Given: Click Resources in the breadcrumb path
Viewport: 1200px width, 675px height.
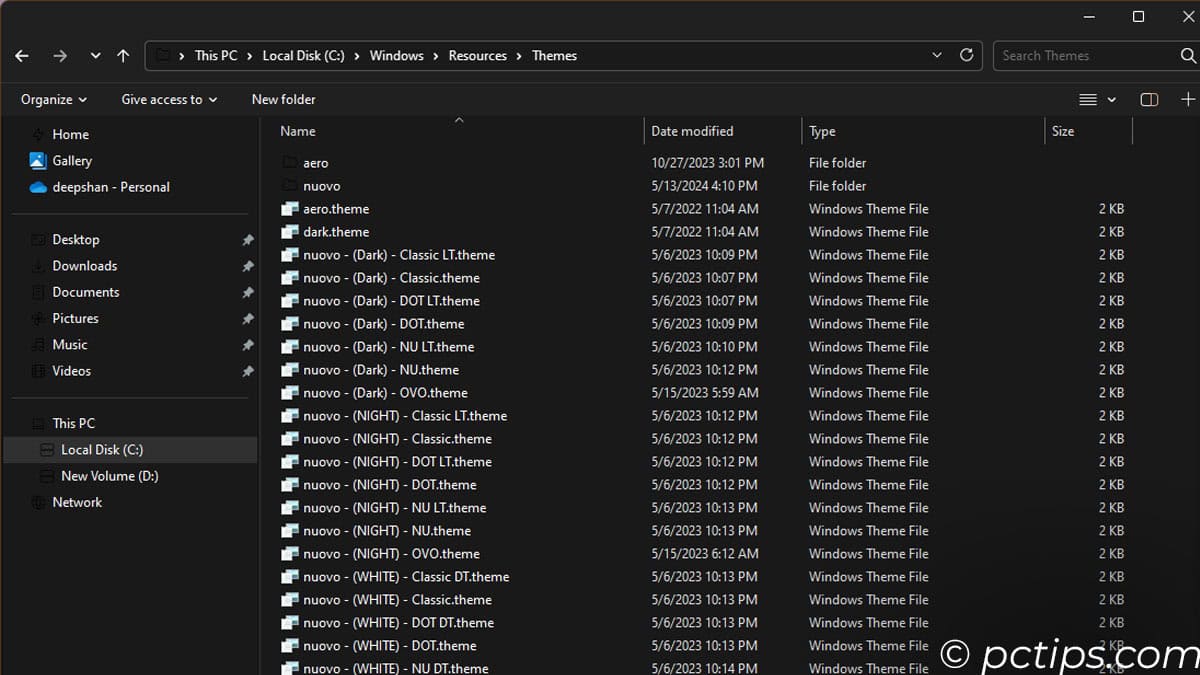Looking at the screenshot, I should coord(477,56).
